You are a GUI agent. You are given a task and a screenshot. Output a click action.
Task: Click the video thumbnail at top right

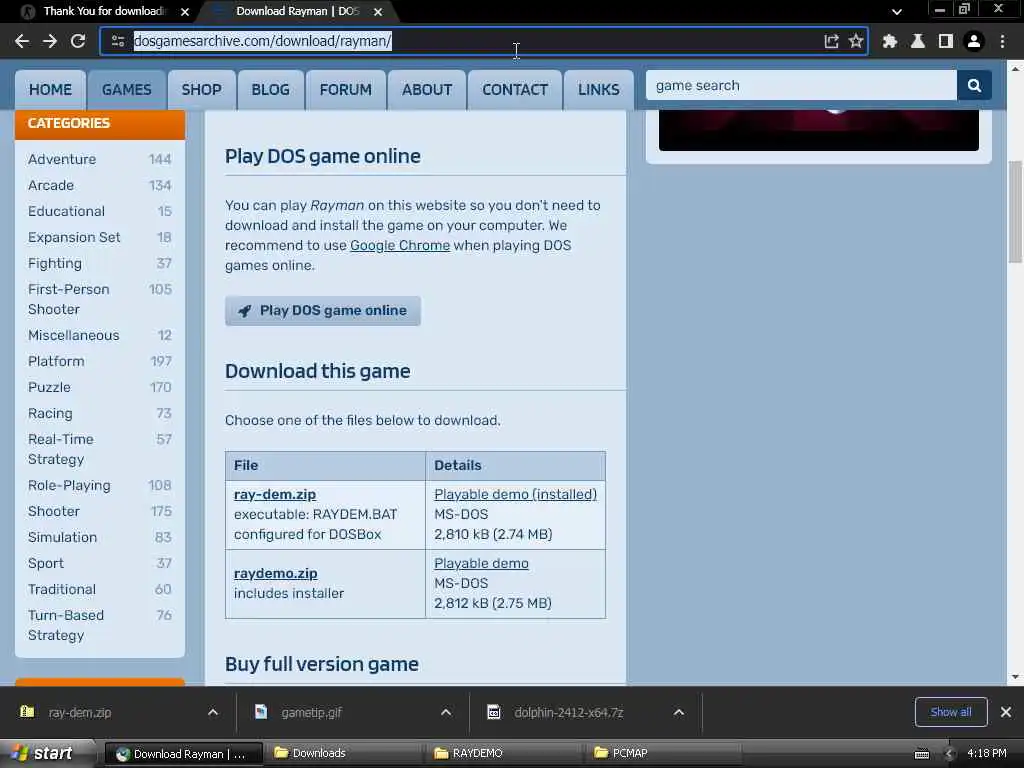pos(818,130)
